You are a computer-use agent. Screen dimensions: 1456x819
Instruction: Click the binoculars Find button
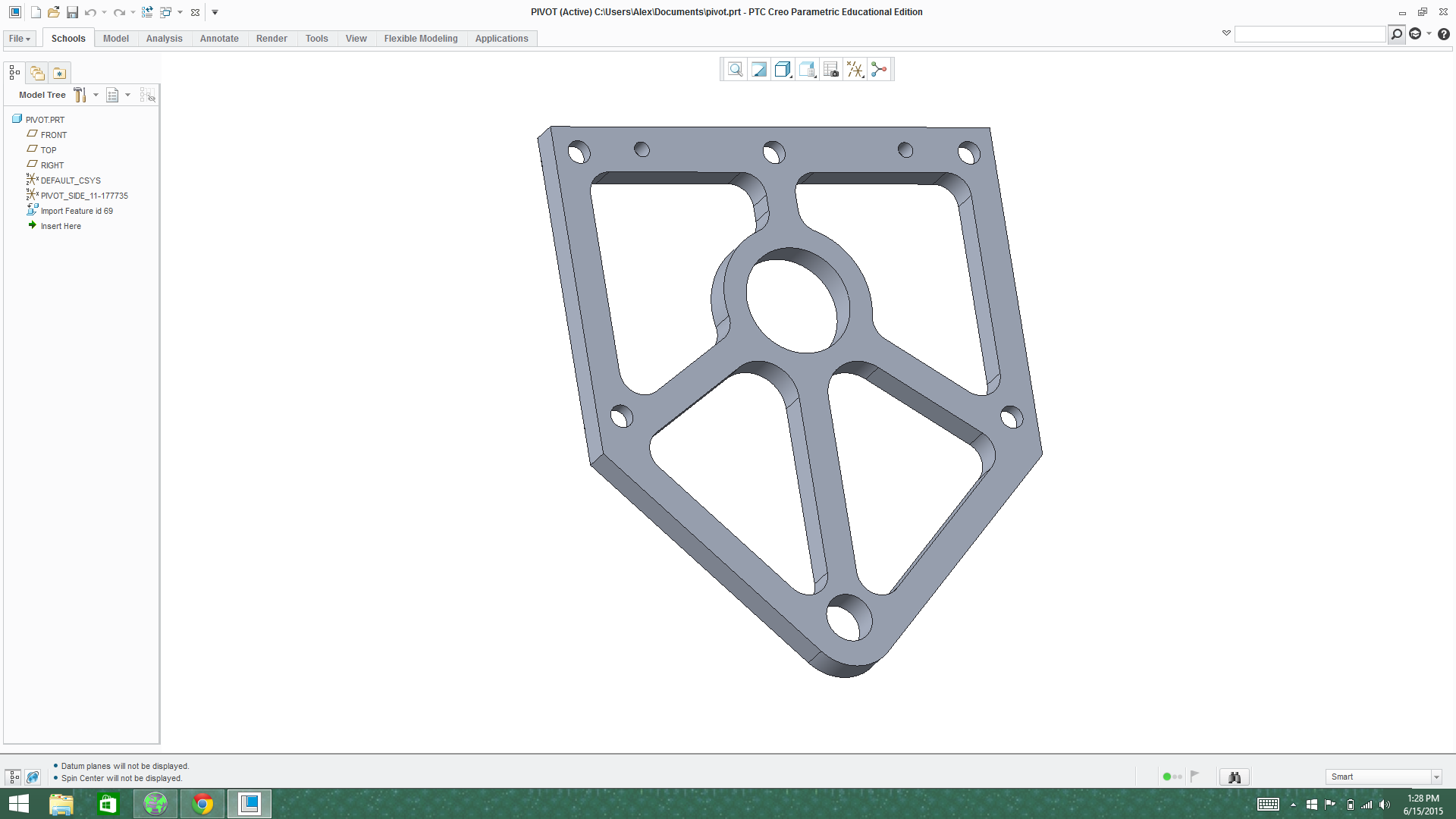coord(1234,777)
